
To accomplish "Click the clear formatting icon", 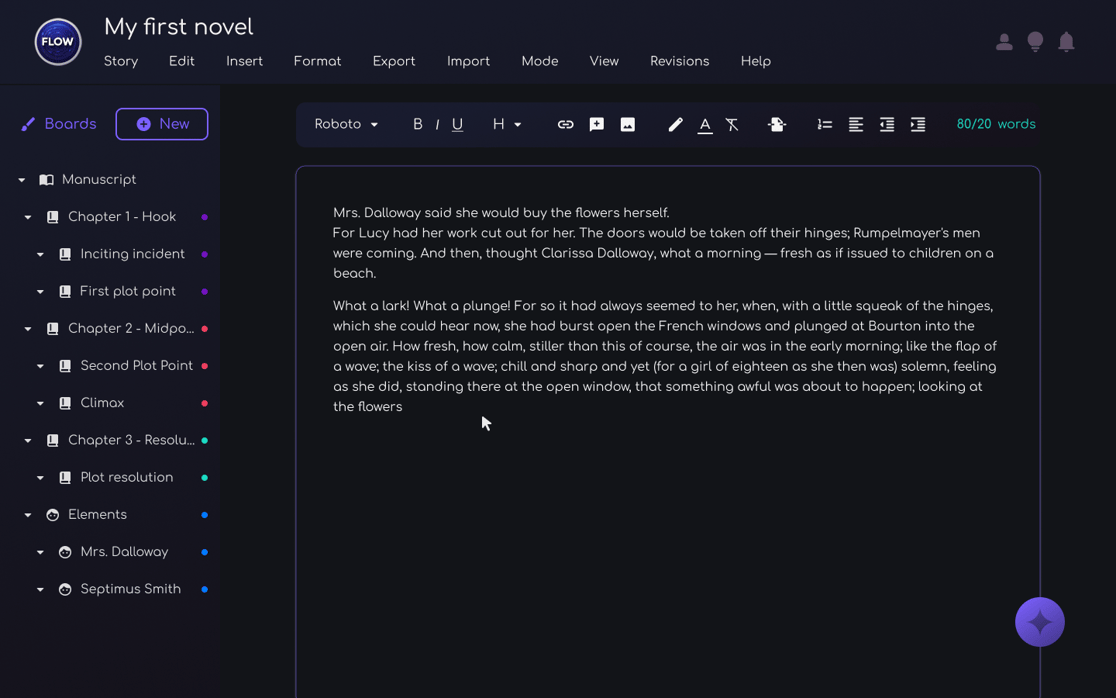I will click(x=732, y=125).
